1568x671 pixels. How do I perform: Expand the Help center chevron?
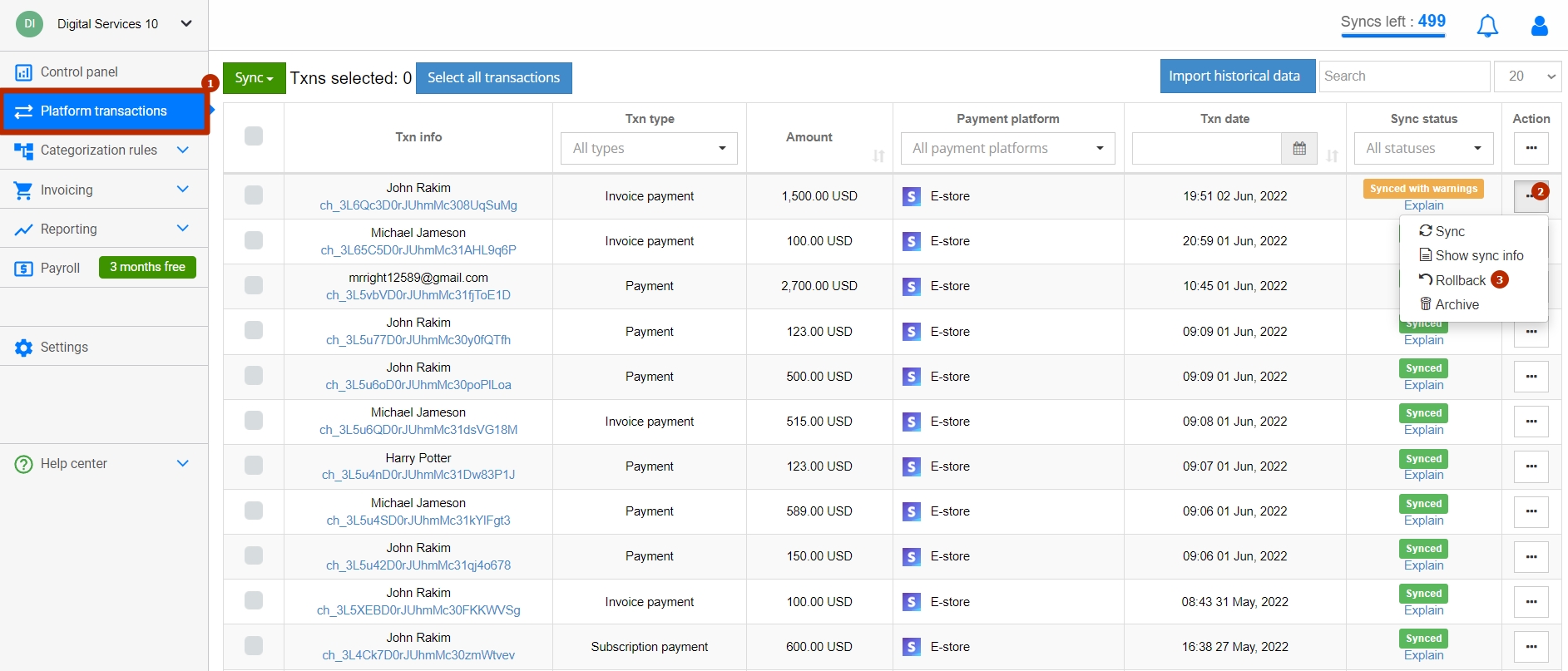pyautogui.click(x=183, y=464)
